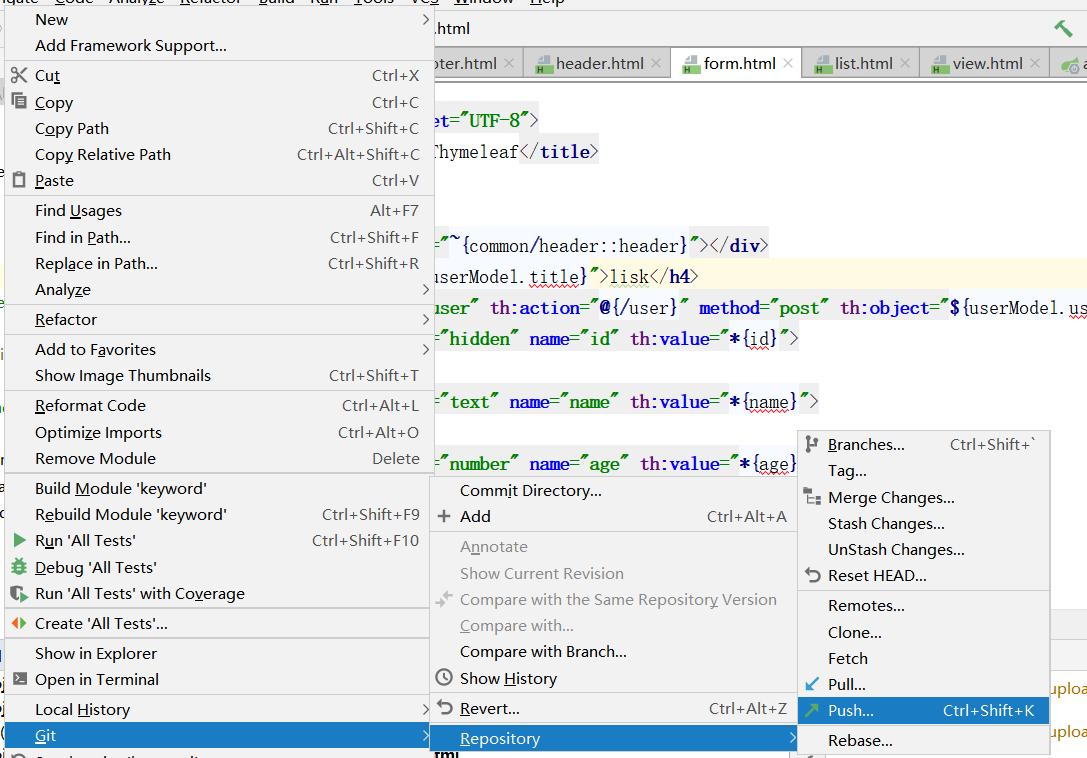This screenshot has height=758, width=1087.
Task: Select Tag from the Repository menu
Action: pos(923,470)
